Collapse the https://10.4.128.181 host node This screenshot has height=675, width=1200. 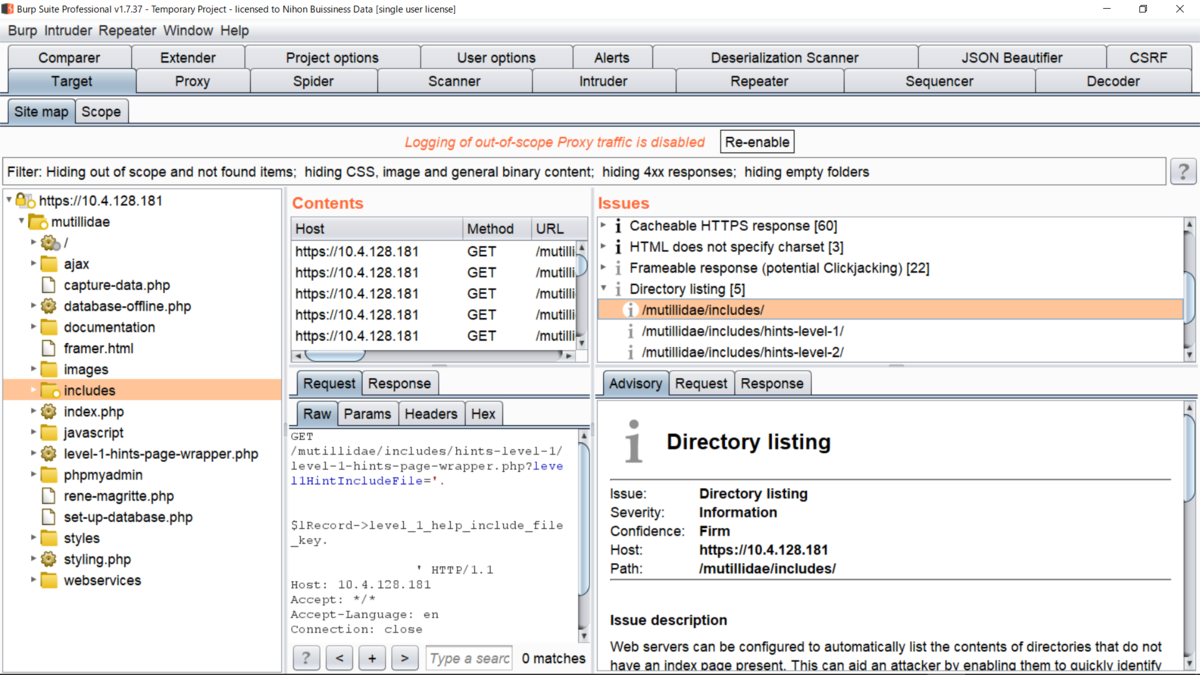pos(9,201)
